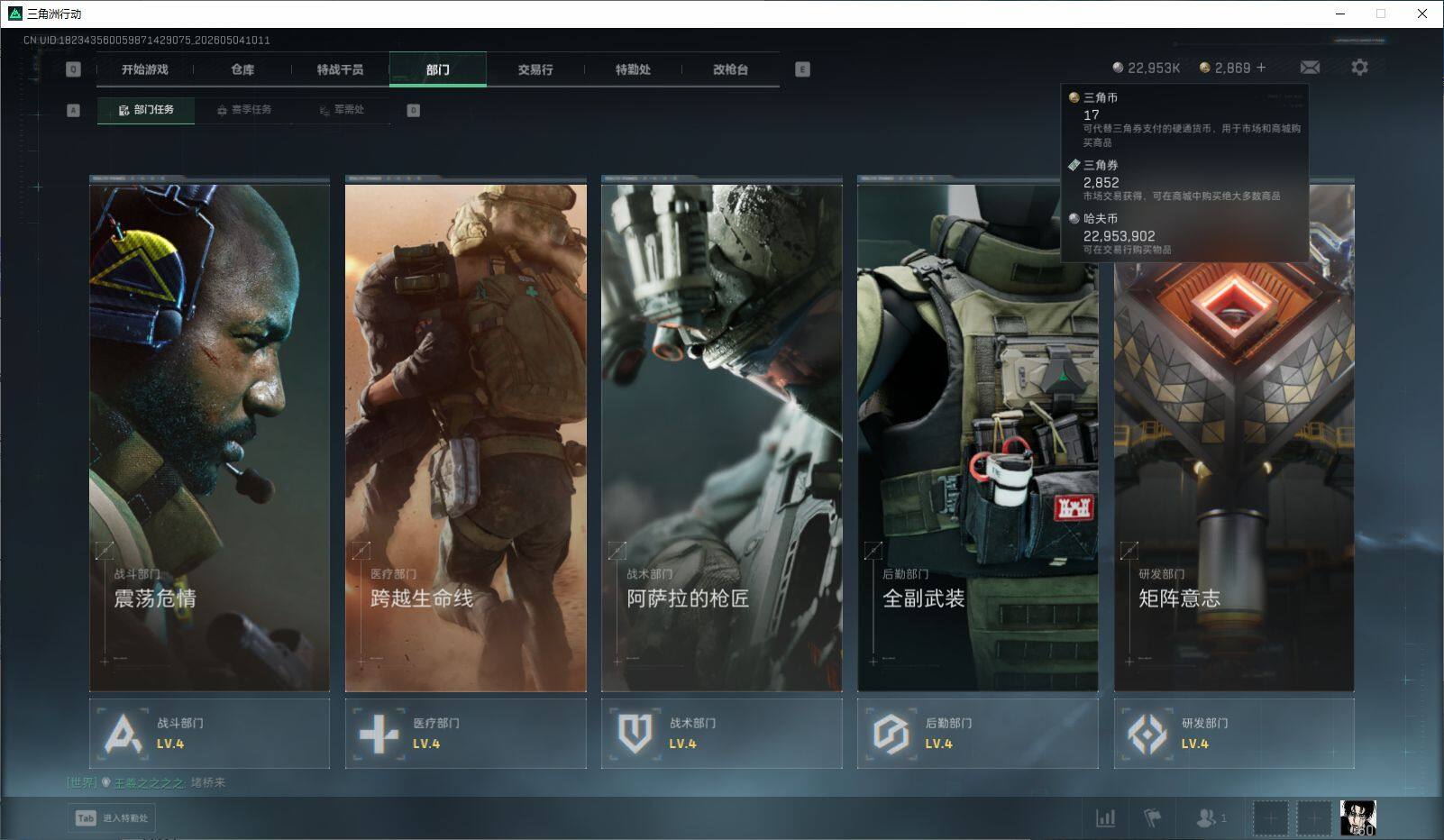Click the D key hint after 军需处
The height and width of the screenshot is (840, 1444).
click(414, 111)
